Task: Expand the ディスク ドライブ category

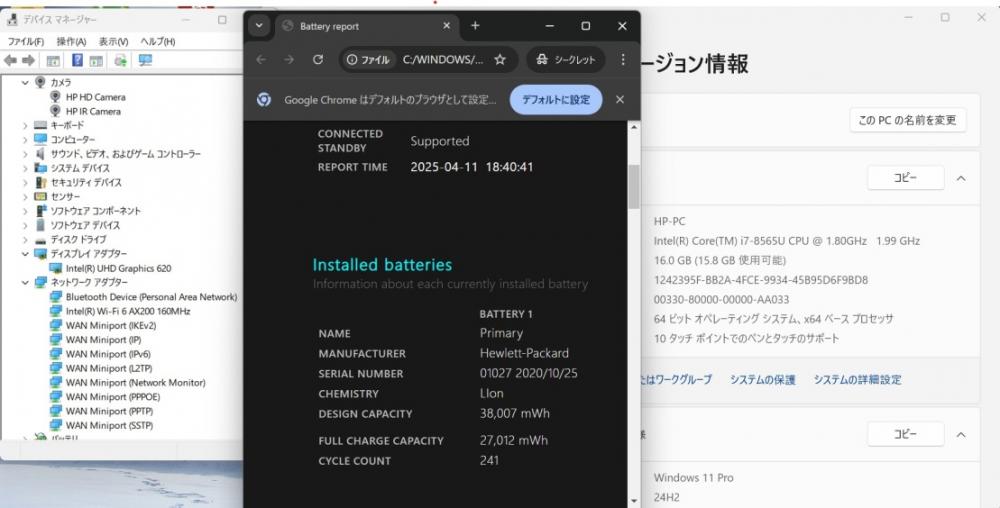Action: pos(25,240)
